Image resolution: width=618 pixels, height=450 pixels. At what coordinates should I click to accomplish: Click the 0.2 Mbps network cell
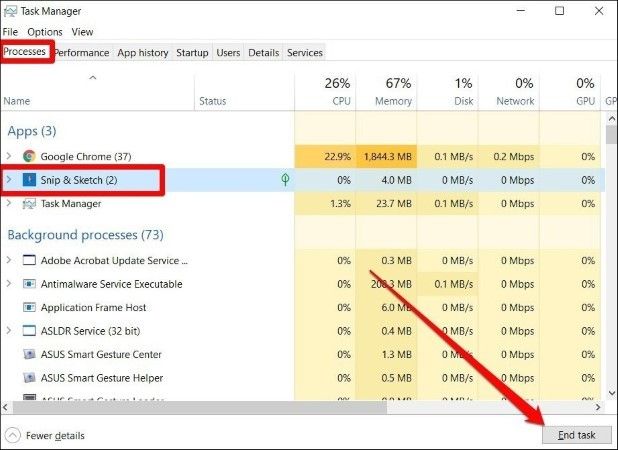coord(509,156)
